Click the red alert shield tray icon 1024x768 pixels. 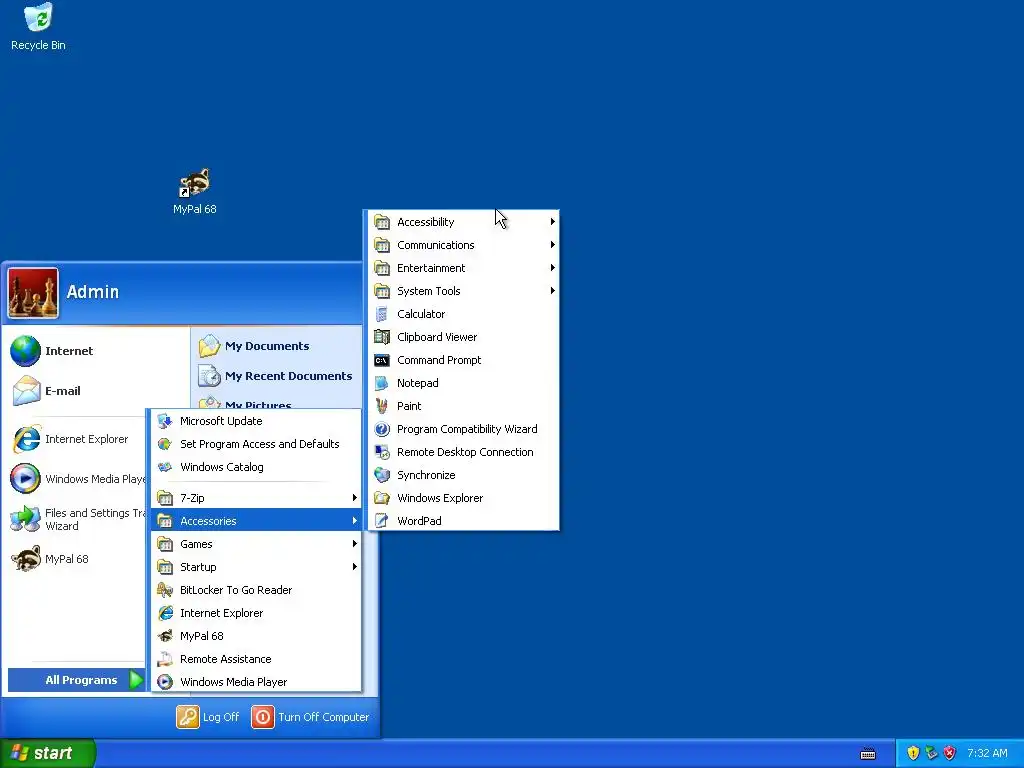[950, 753]
